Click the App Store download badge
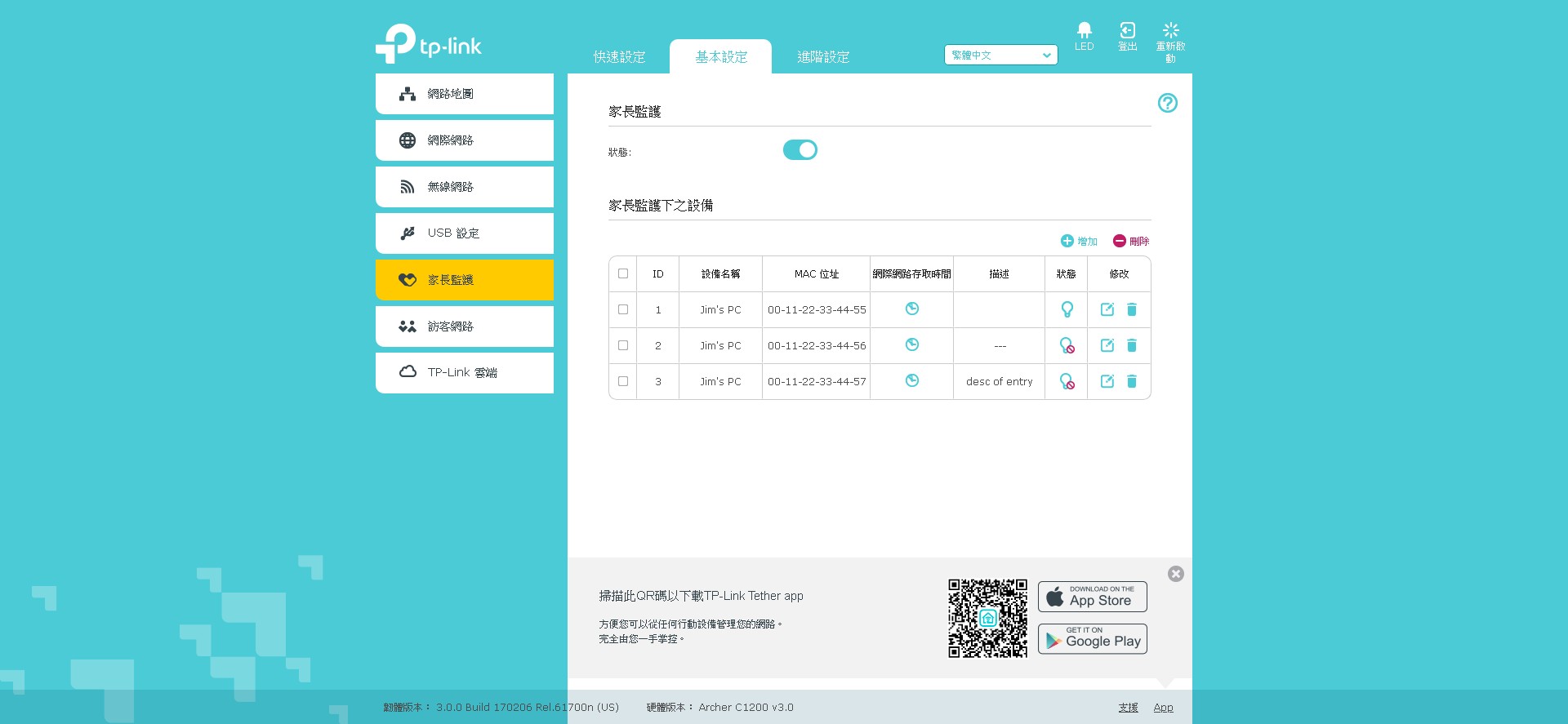This screenshot has width=1568, height=724. [1093, 597]
